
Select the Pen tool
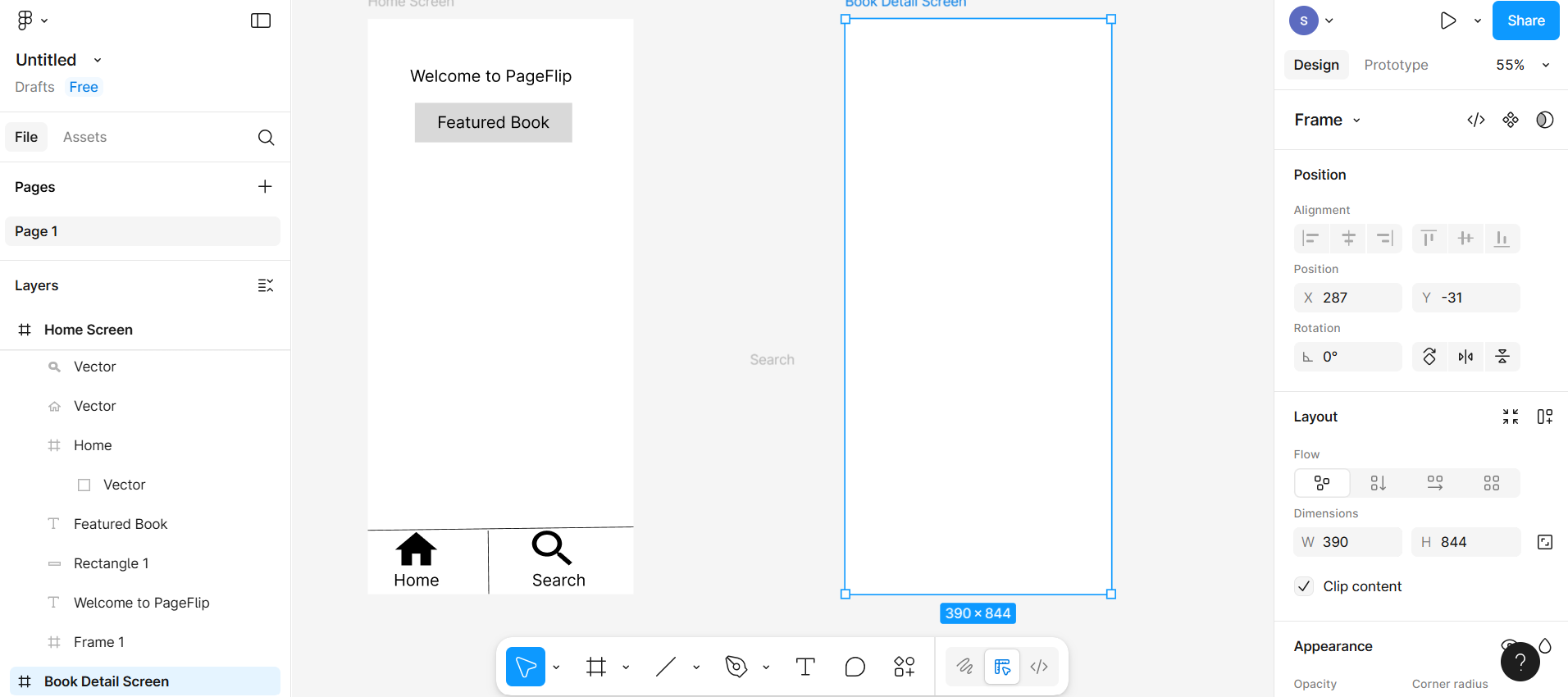(x=736, y=667)
